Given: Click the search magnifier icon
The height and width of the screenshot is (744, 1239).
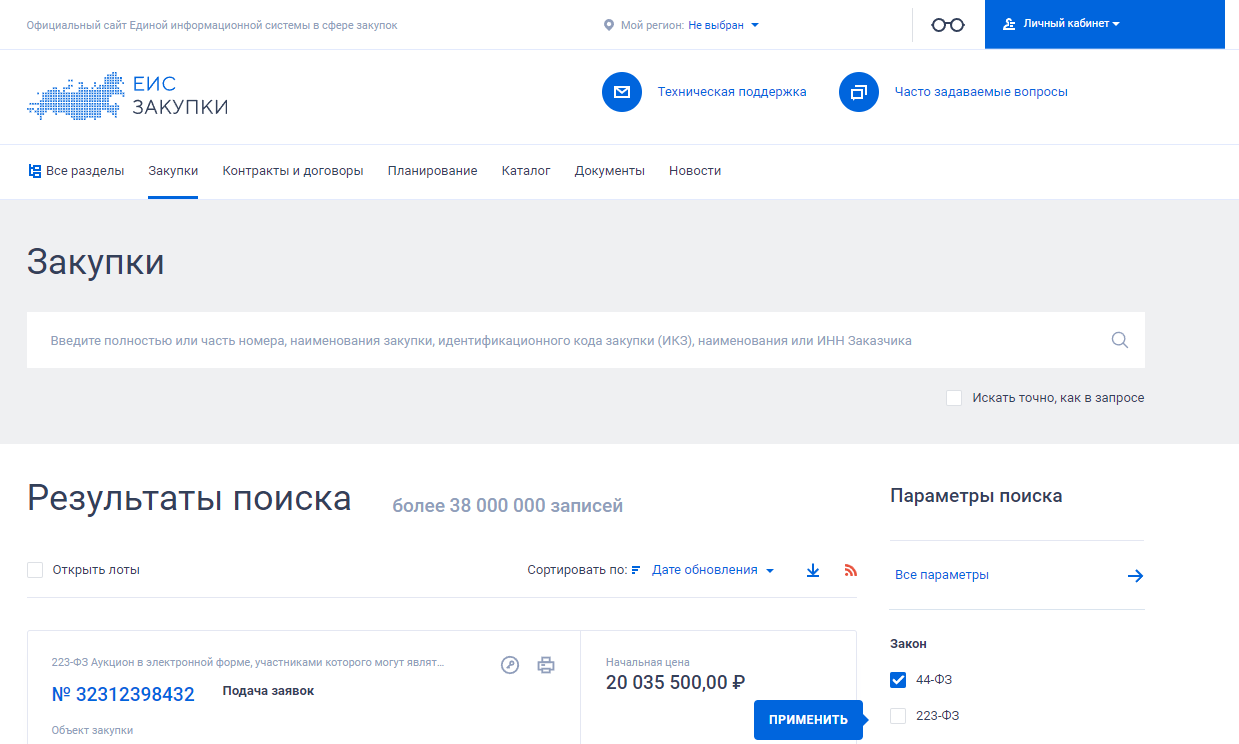Looking at the screenshot, I should [x=1119, y=340].
